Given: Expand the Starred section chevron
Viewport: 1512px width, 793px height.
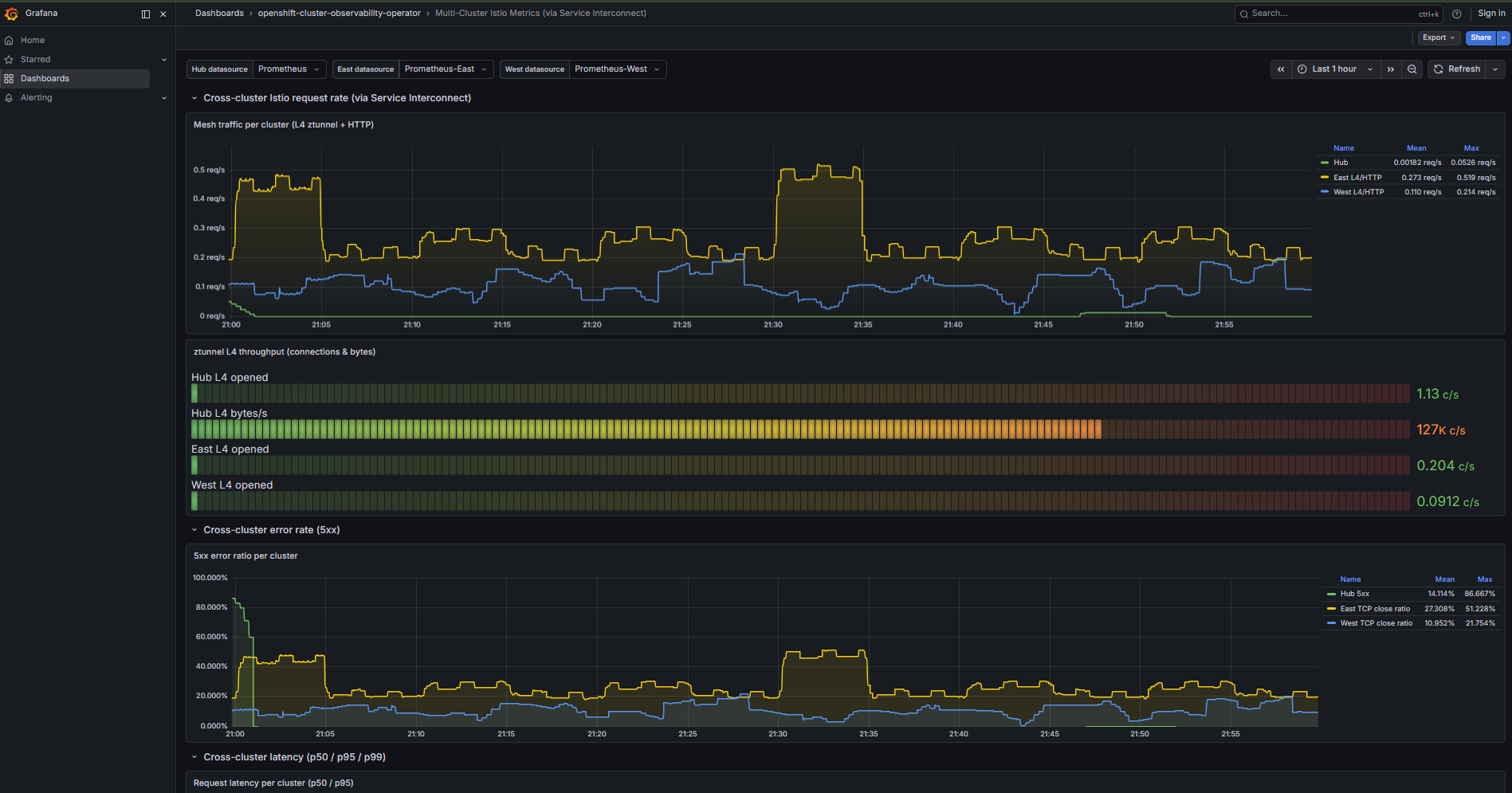Looking at the screenshot, I should click(x=164, y=60).
